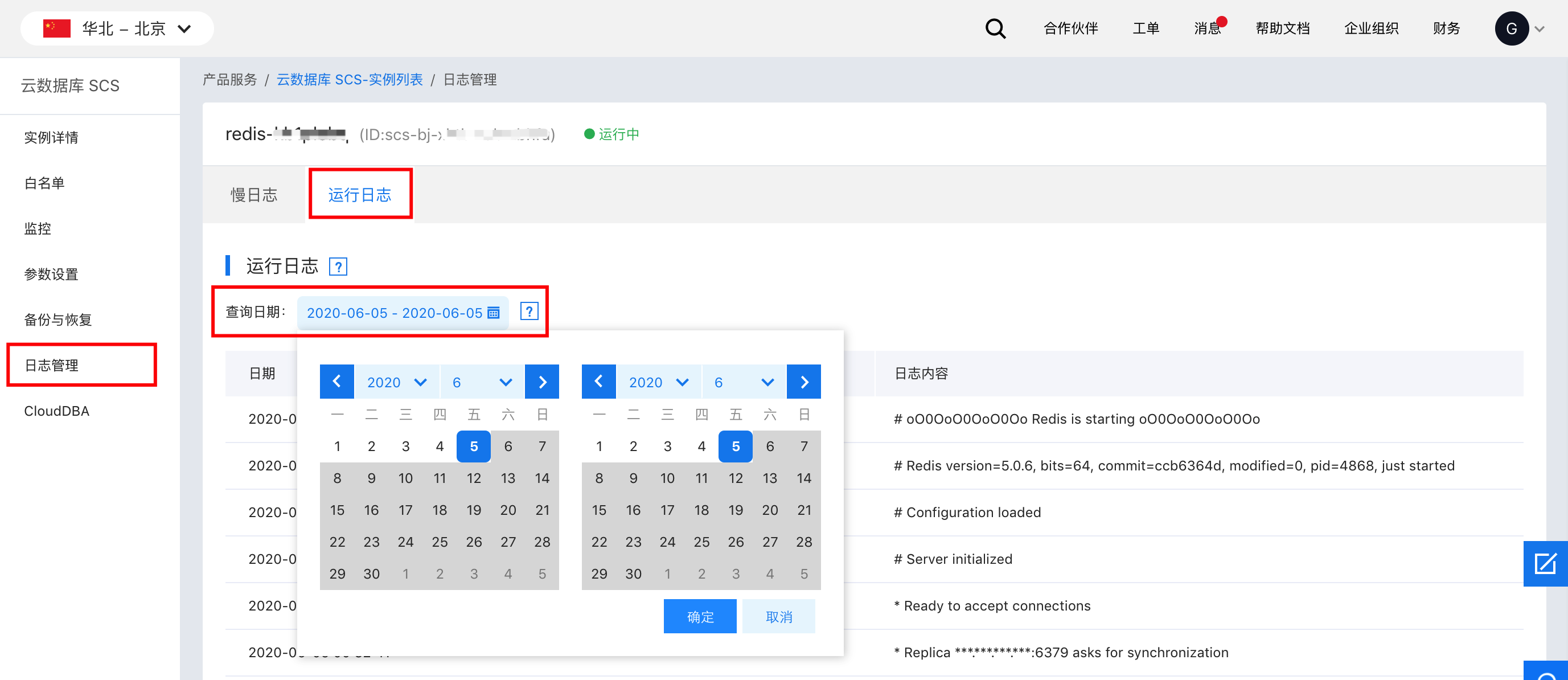Click the 'Redis is starting' log line
The height and width of the screenshot is (680, 1568).
point(1077,419)
